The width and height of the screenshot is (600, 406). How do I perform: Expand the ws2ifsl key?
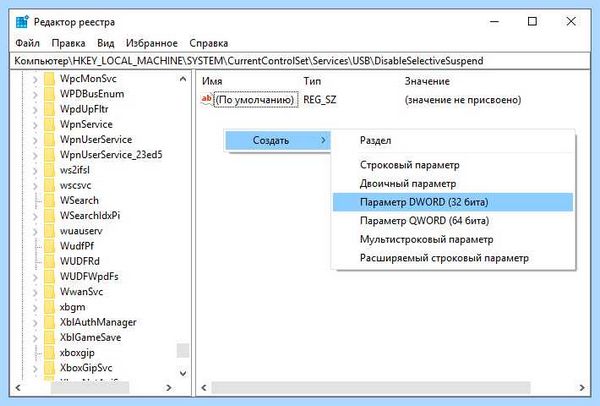[35, 171]
